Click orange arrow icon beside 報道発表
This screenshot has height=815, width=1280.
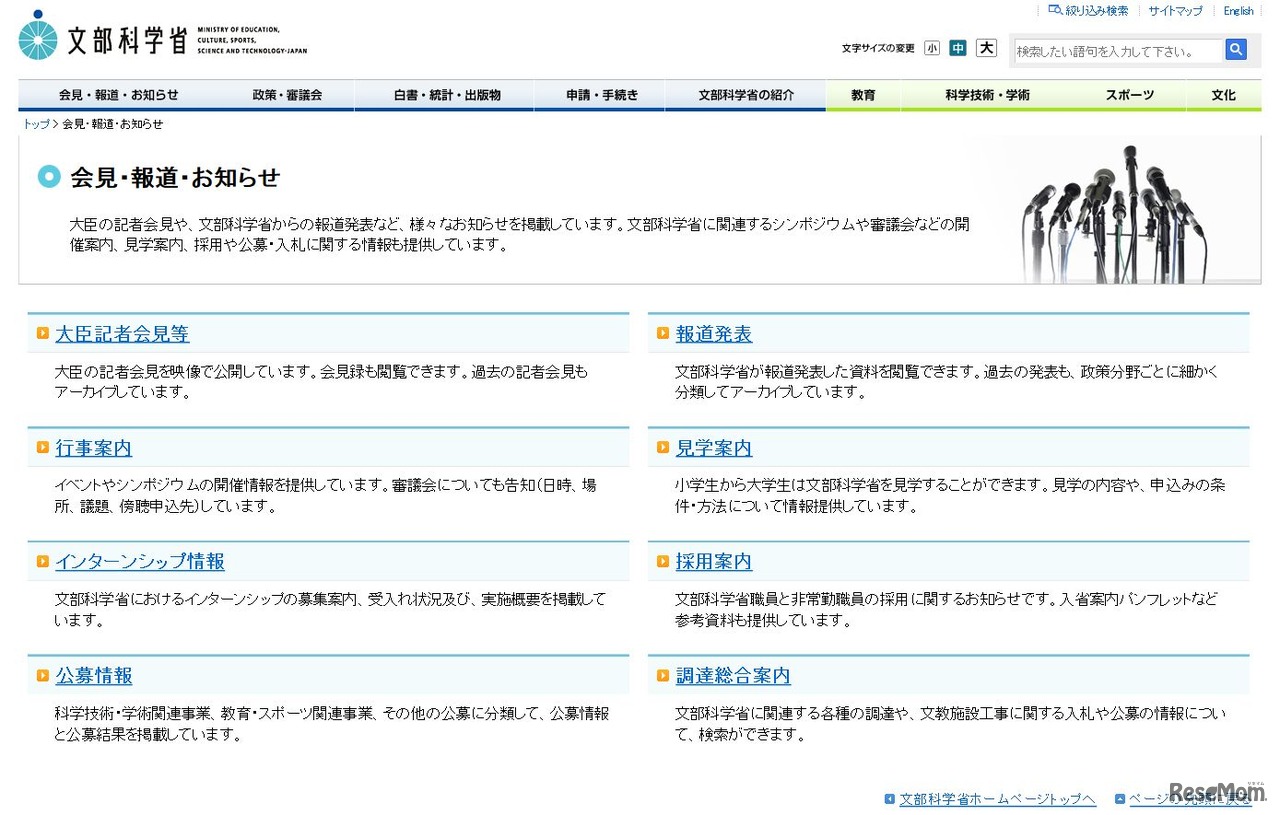pos(663,334)
